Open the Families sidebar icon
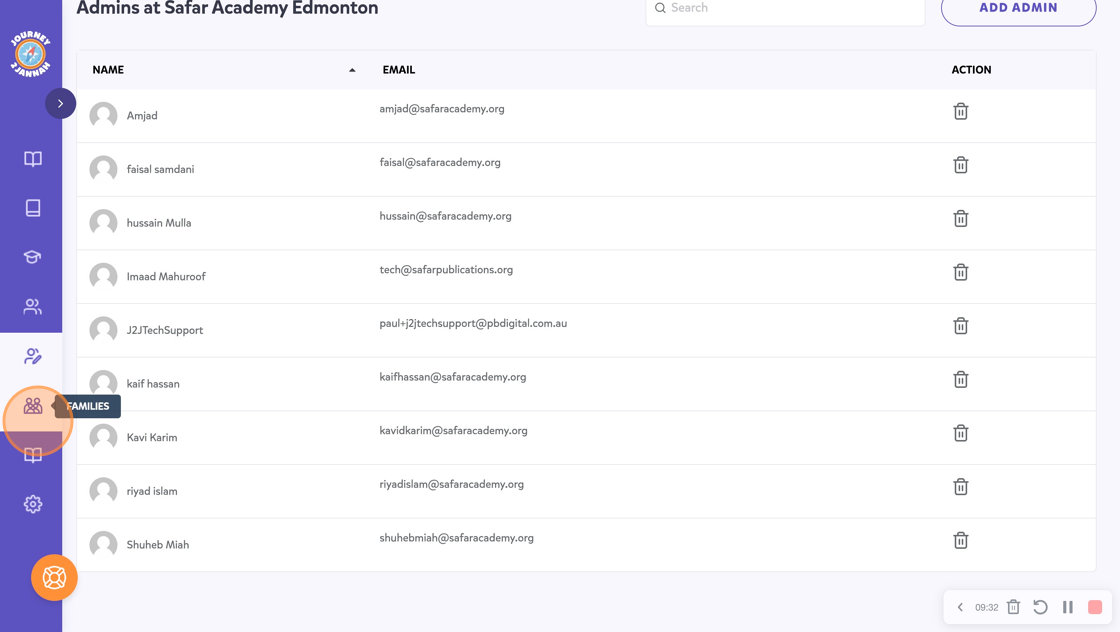1120x632 pixels. (33, 406)
